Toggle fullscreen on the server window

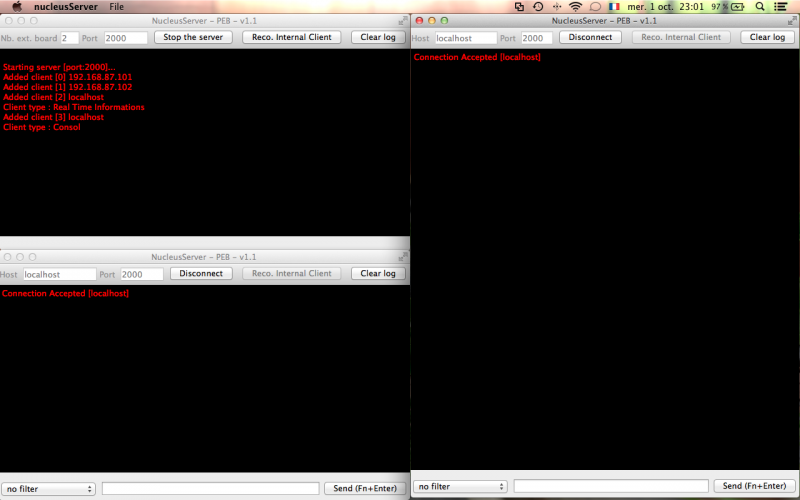click(403, 20)
